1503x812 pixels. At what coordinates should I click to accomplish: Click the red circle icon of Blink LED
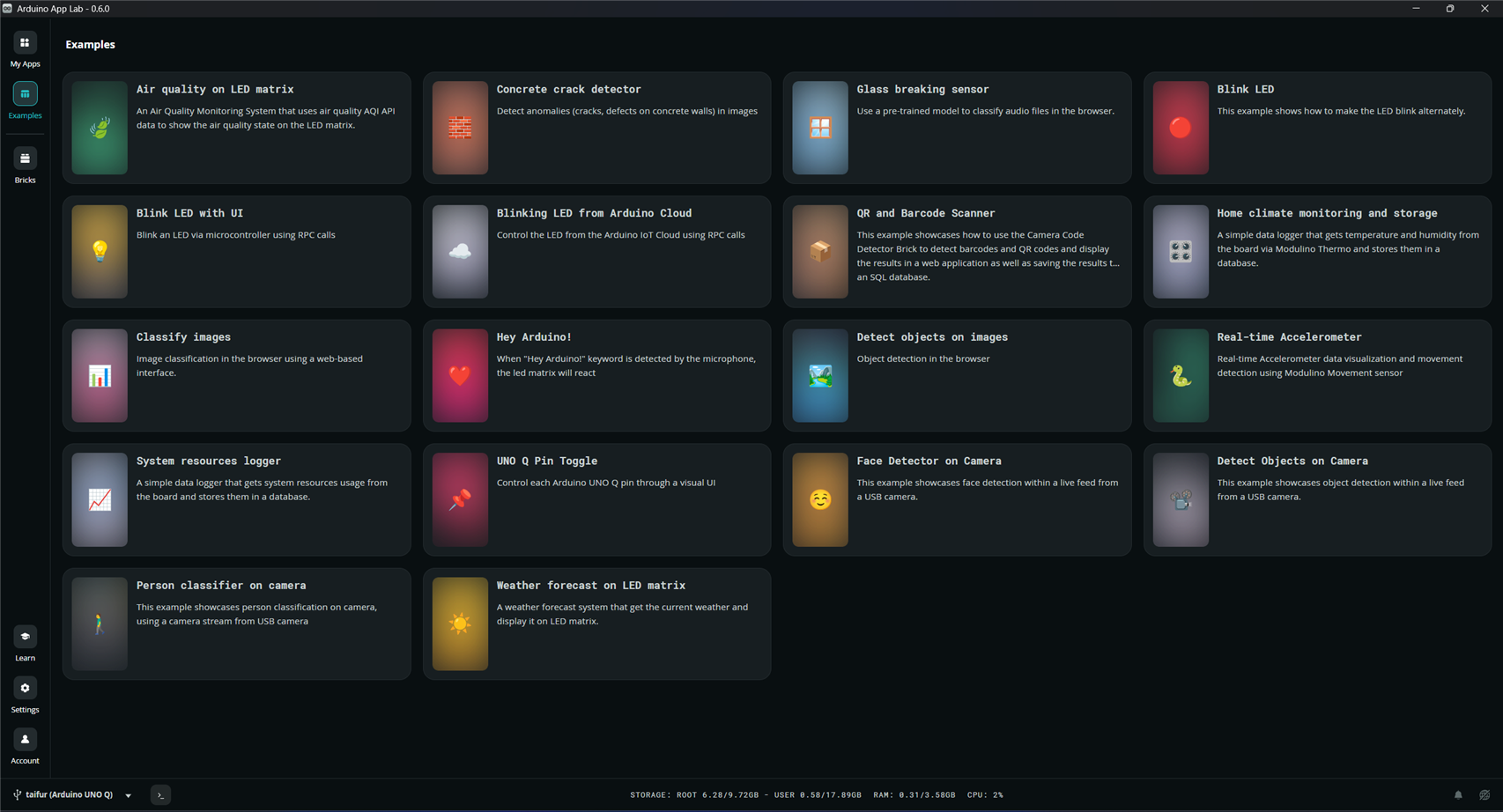[x=1181, y=128]
